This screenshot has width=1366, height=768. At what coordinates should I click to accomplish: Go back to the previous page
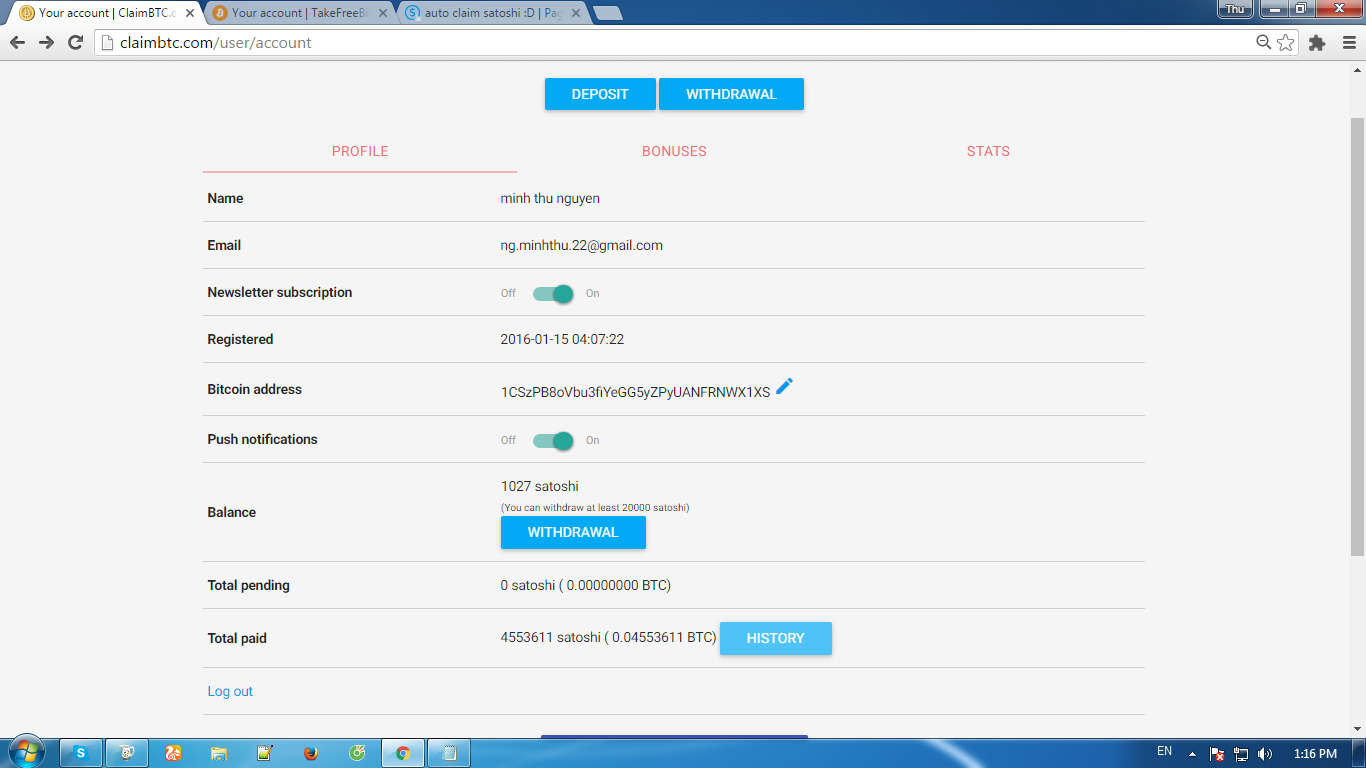point(17,42)
